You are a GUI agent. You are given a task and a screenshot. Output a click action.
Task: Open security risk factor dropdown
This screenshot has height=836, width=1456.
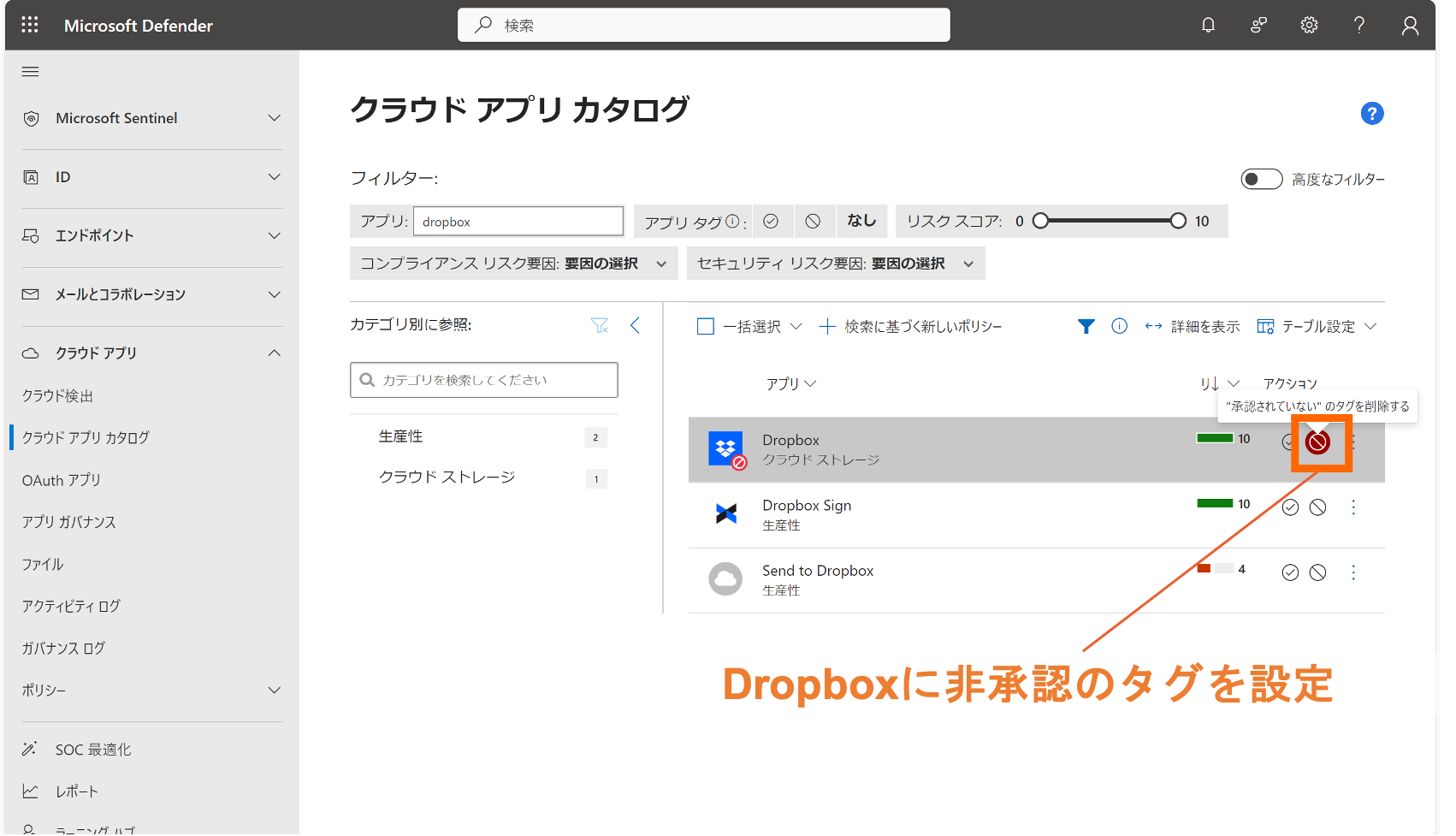point(836,264)
